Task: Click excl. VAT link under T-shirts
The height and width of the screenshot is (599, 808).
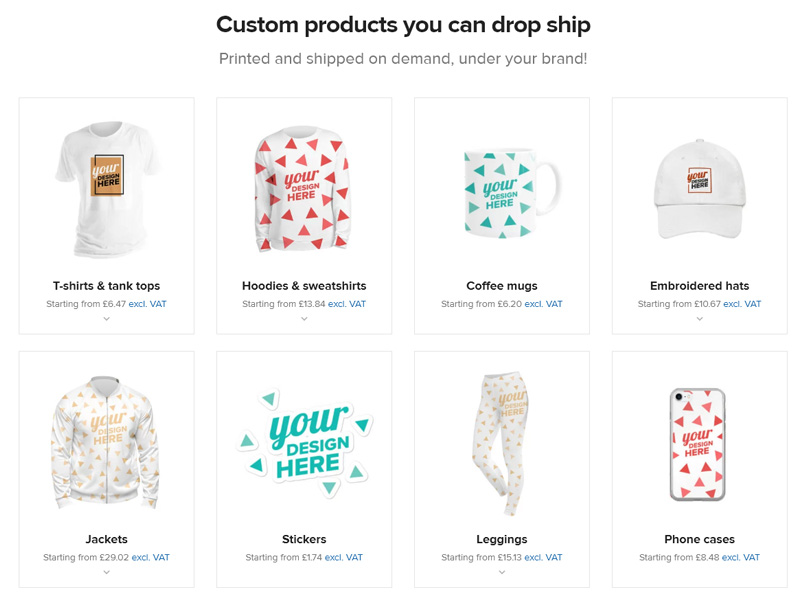Action: 148,304
